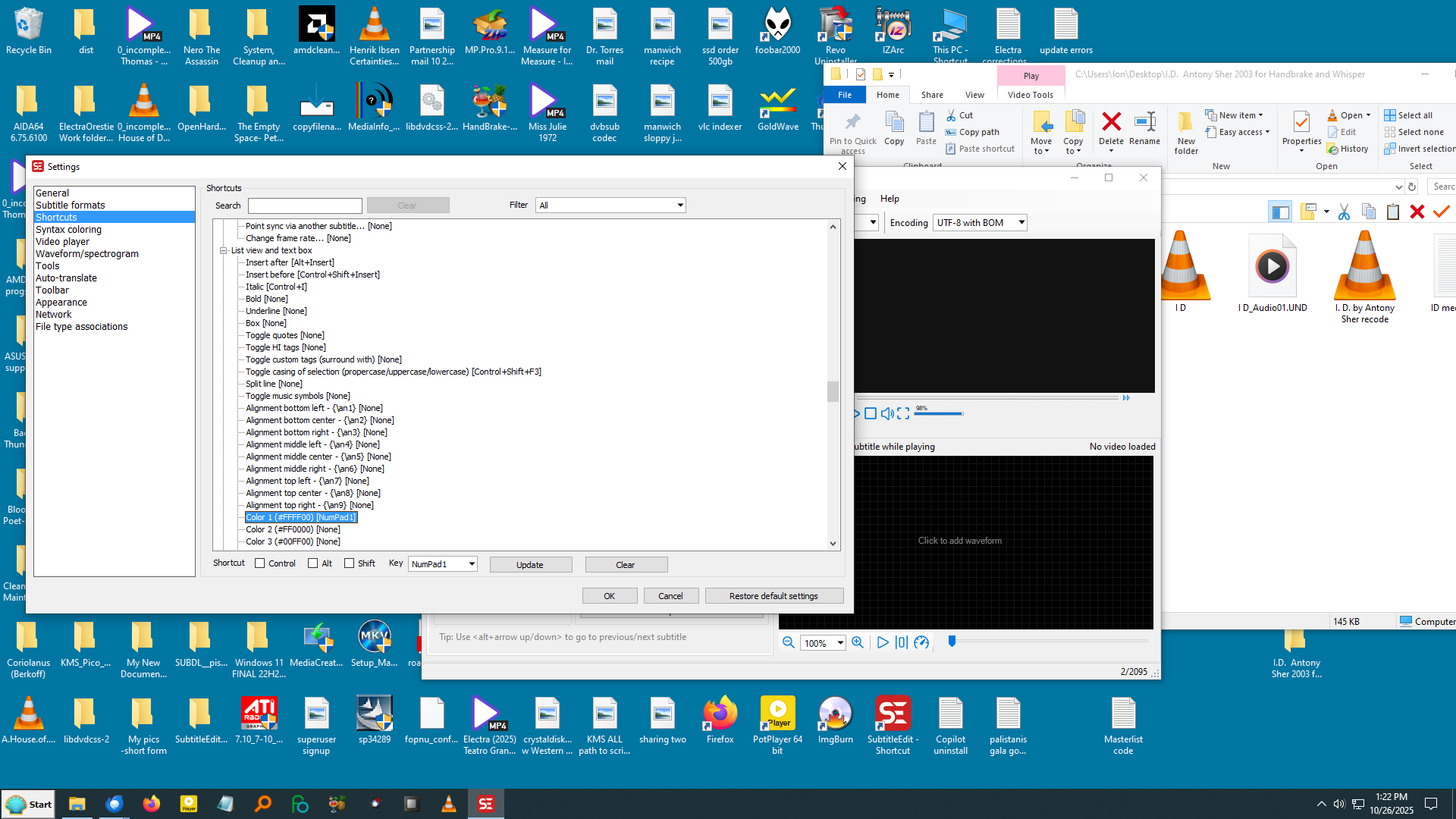This screenshot has height=819, width=1456.
Task: Collapse the List view and text box node
Action: click(224, 250)
